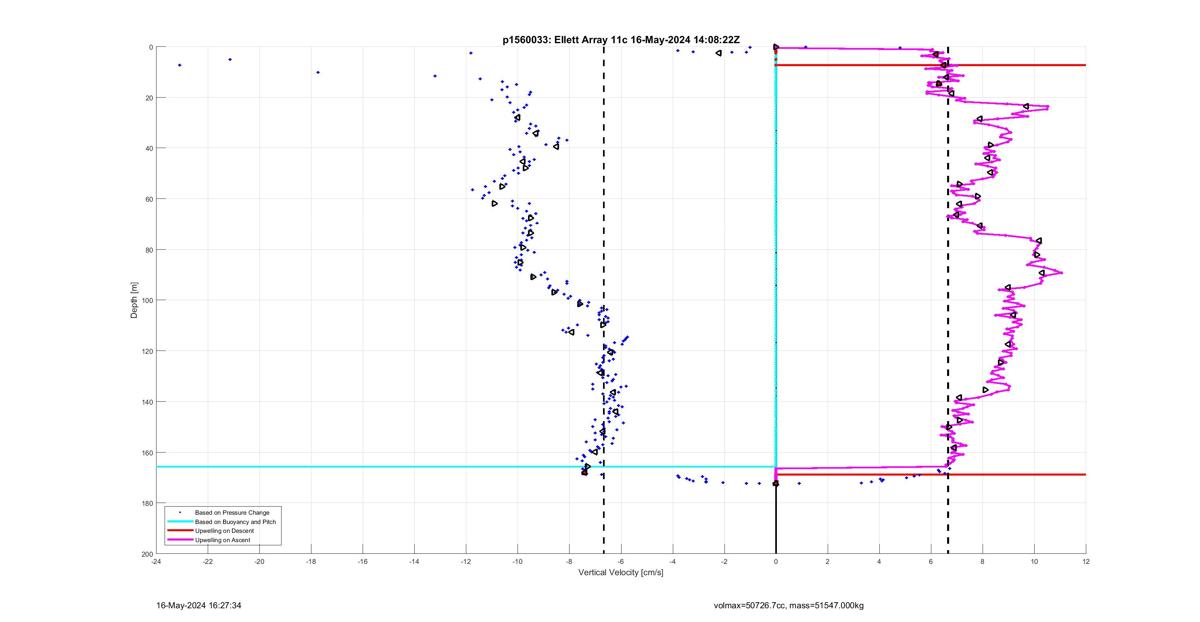The image size is (1200, 622).
Task: Click x-axis tick label '-14'
Action: (414, 561)
